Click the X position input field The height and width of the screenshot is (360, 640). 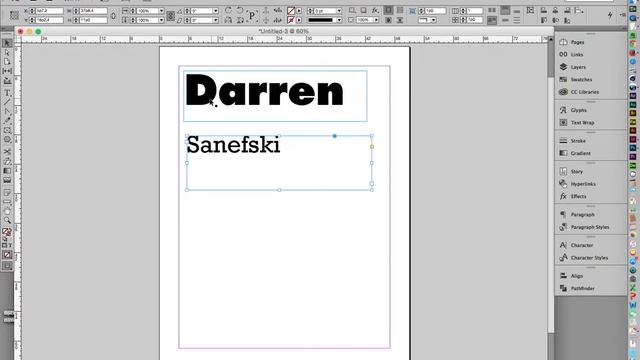(50, 11)
